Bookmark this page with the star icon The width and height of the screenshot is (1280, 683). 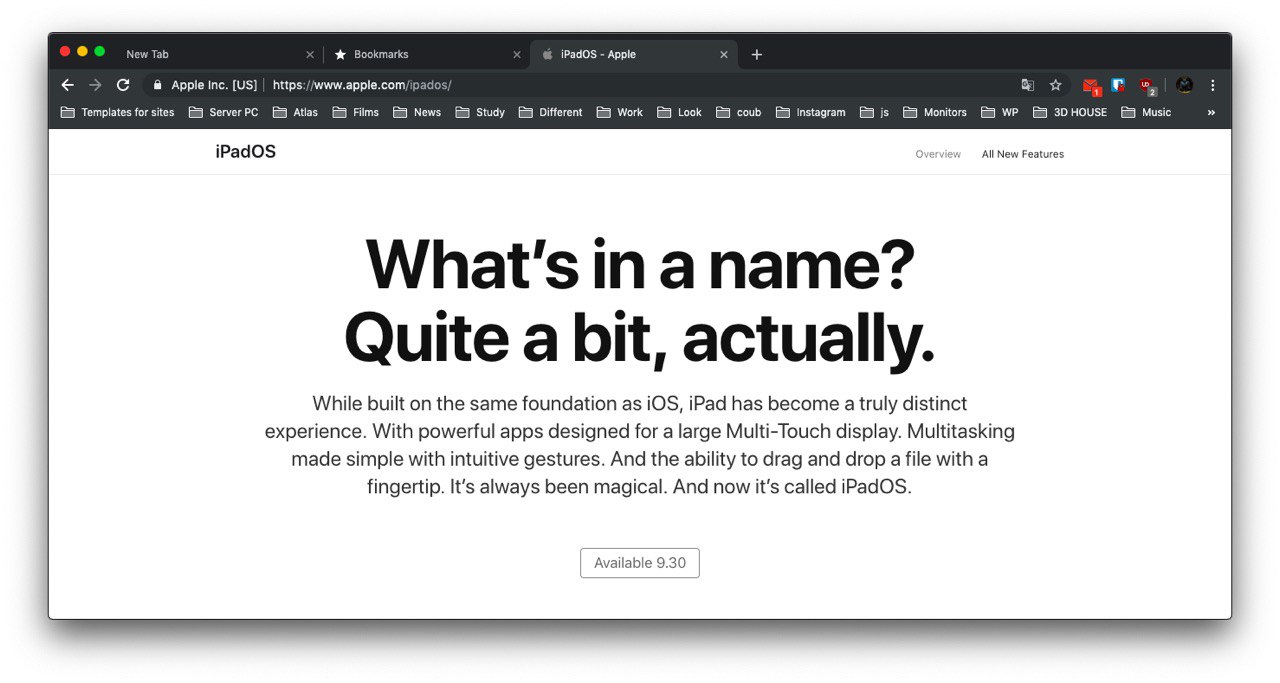(x=1055, y=85)
